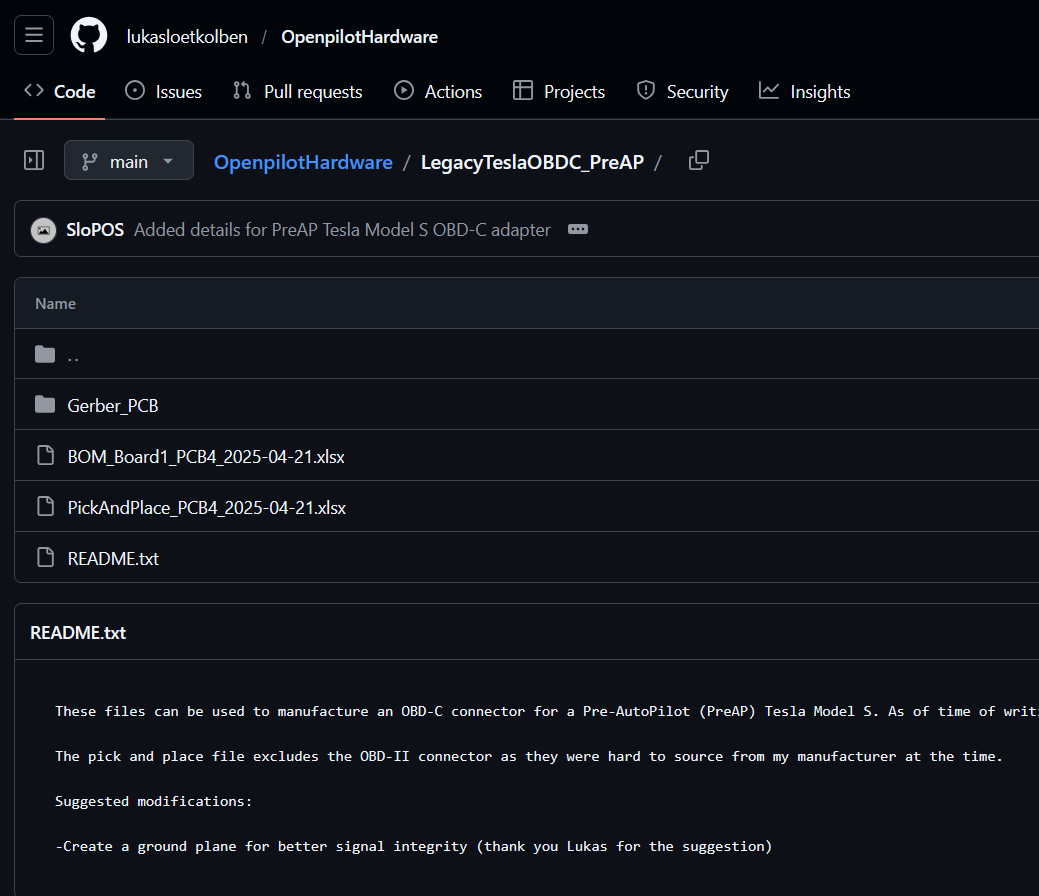Open PickAndPlace_PCB4_2025-04-21.xlsx file

[206, 507]
